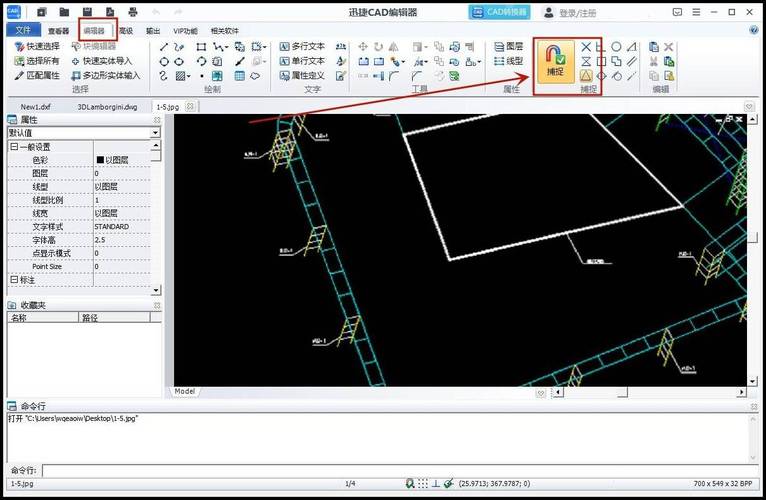Toggle parallel snap double-line icon
This screenshot has height=500, width=766.
click(632, 62)
